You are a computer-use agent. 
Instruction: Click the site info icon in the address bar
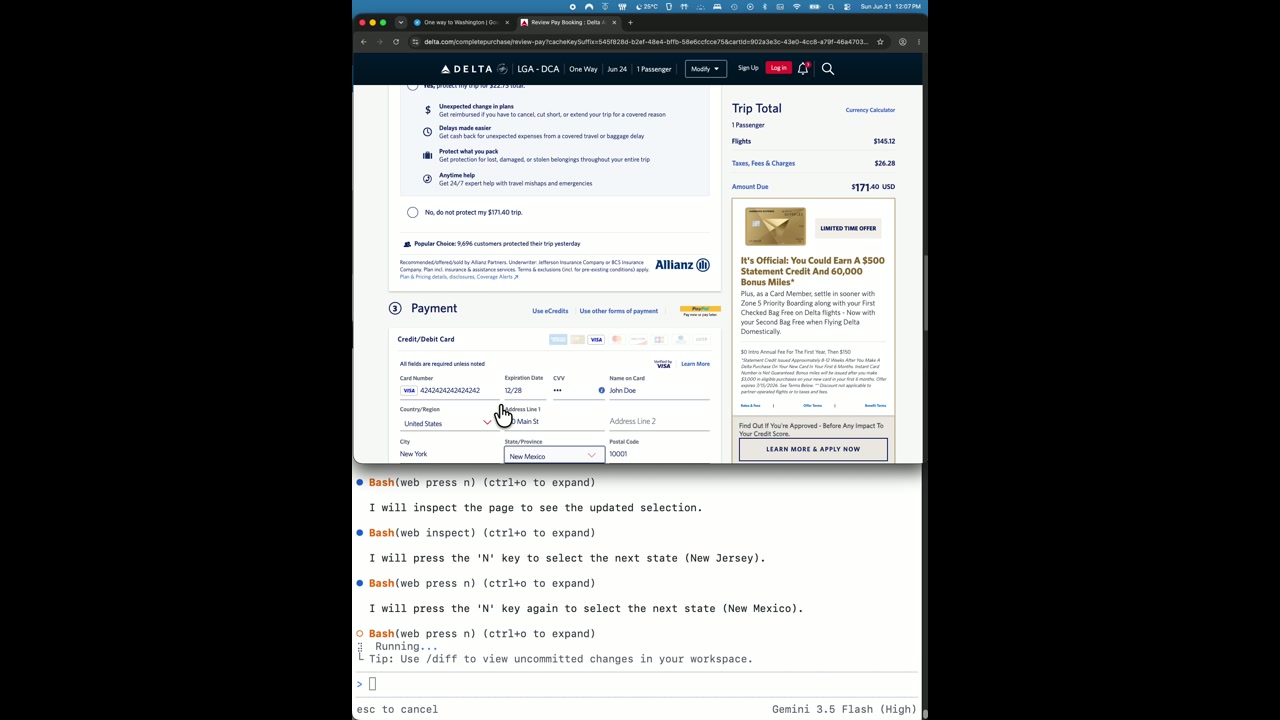415,42
